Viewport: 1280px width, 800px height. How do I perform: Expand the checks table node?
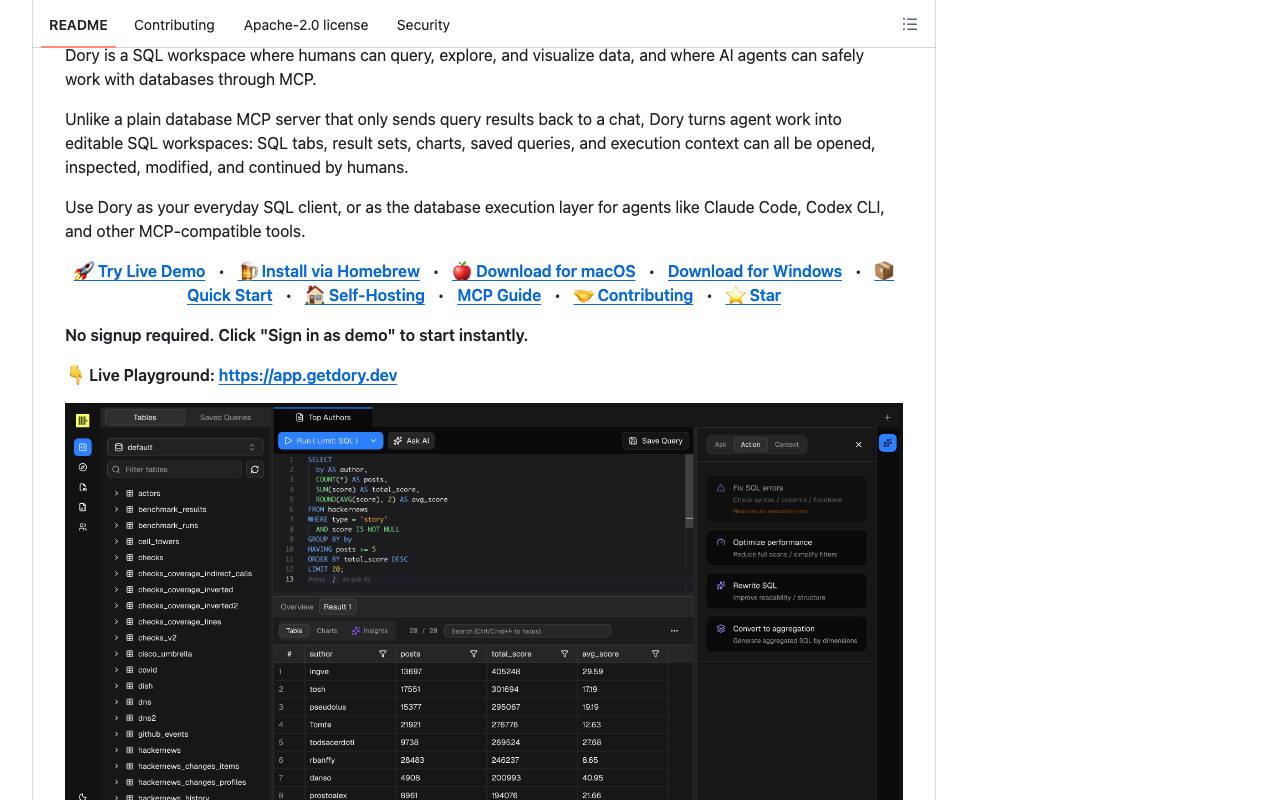pyautogui.click(x=116, y=557)
